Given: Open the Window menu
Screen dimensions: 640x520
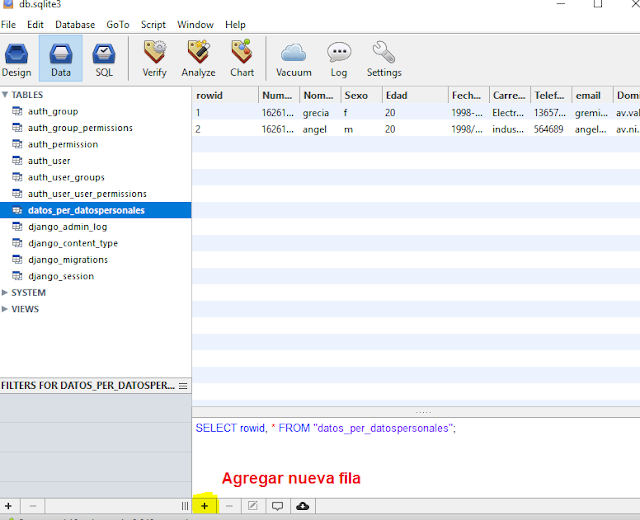Looking at the screenshot, I should pos(195,24).
